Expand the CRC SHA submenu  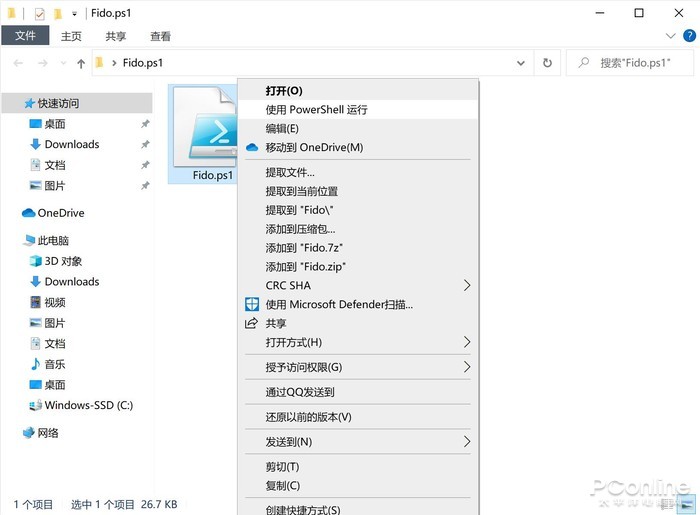click(467, 286)
